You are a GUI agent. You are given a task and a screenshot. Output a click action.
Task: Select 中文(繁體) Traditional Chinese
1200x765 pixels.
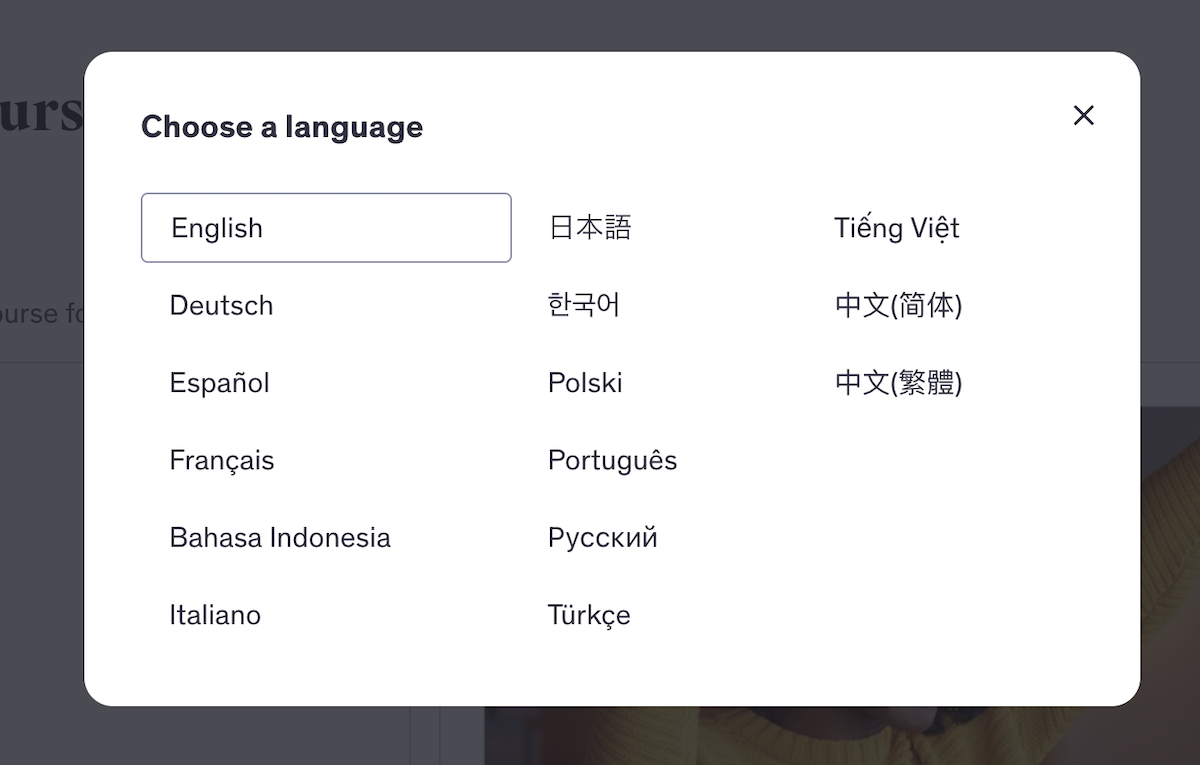tap(898, 383)
